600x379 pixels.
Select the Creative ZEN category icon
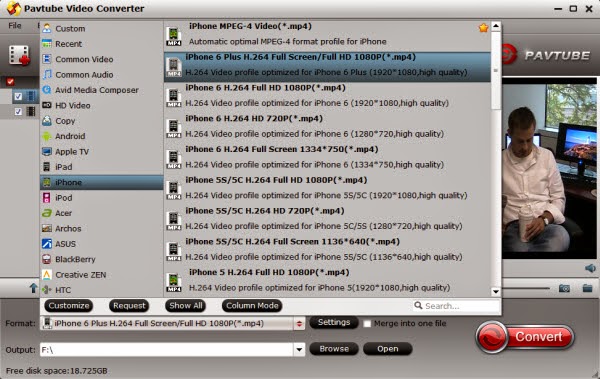click(x=47, y=274)
